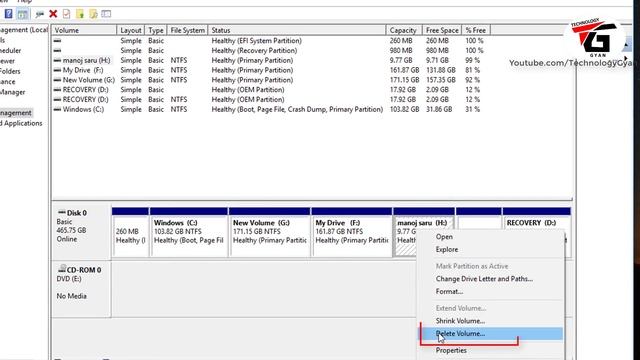Image resolution: width=640 pixels, height=360 pixels.
Task: Sort by the Free Space column header
Action: click(442, 30)
